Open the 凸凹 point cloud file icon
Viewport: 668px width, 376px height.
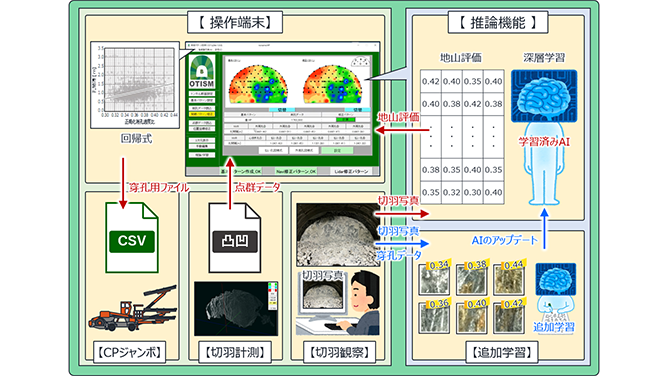(x=234, y=238)
